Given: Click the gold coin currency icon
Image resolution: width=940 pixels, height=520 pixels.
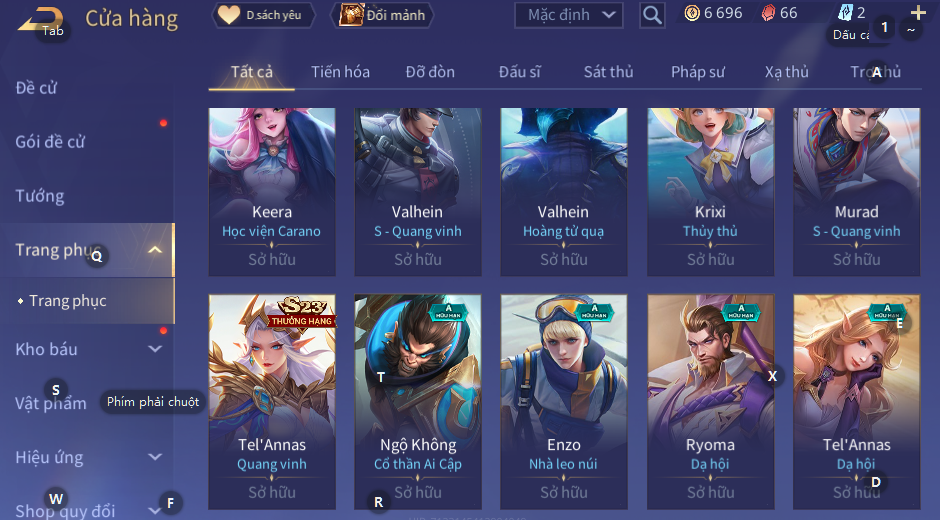Looking at the screenshot, I should 692,13.
